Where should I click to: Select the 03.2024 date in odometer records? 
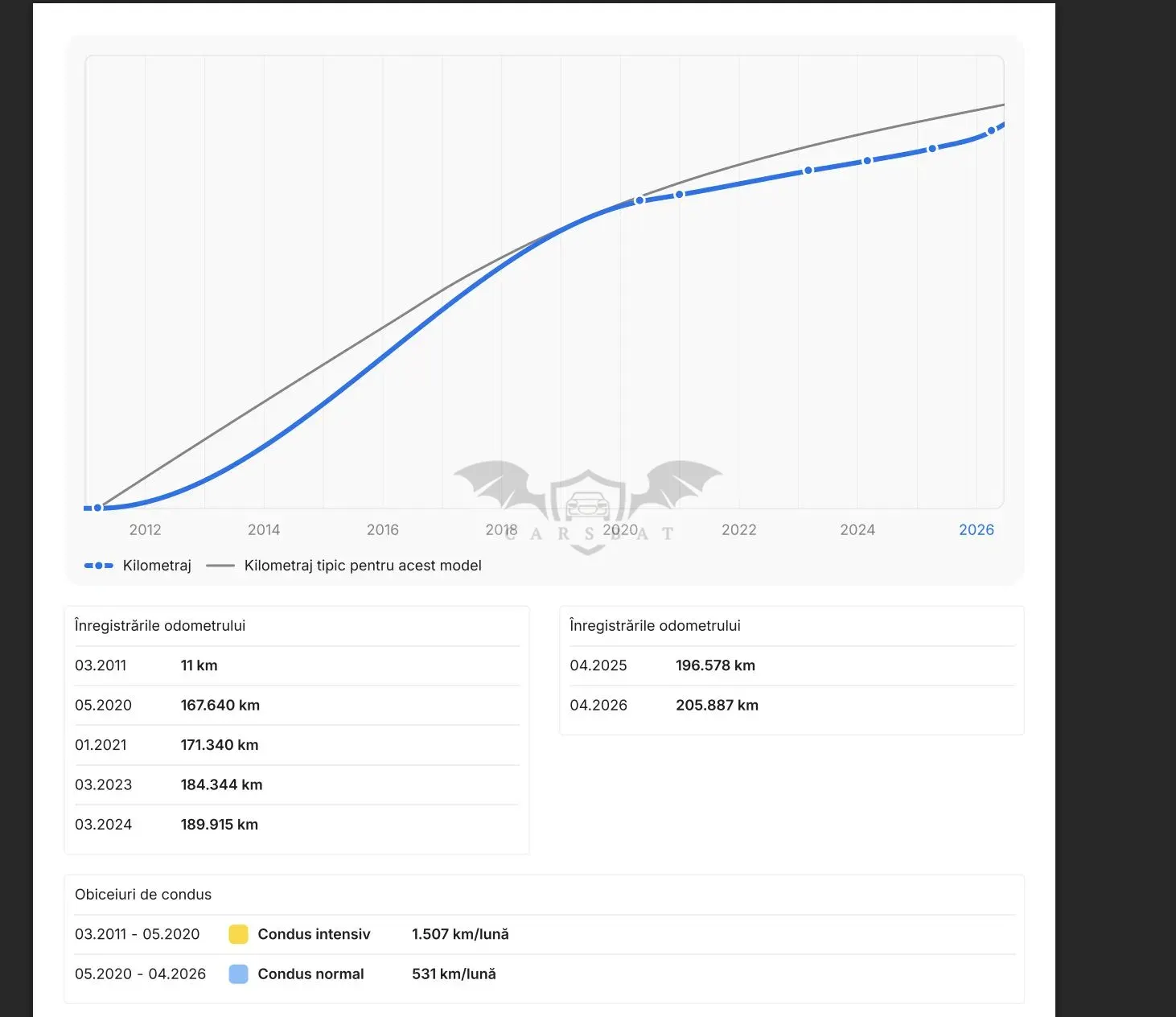103,825
